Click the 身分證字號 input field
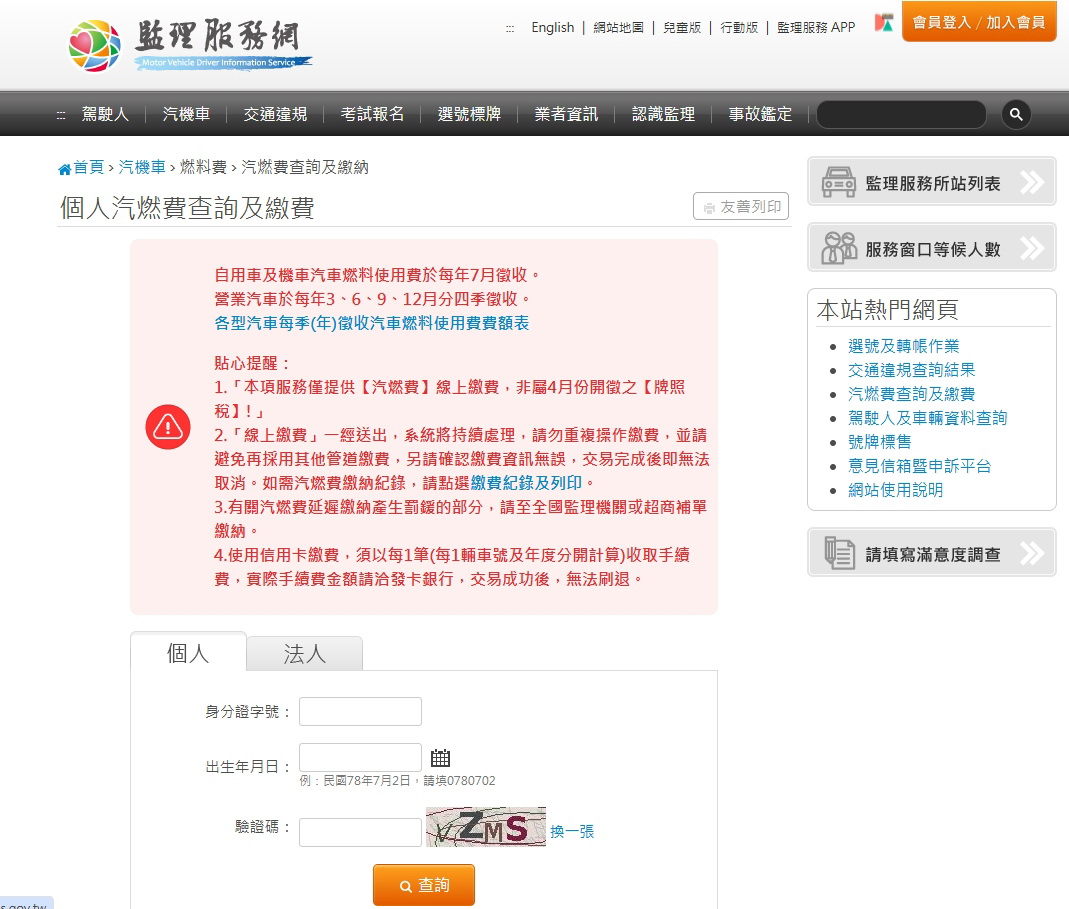Screen dimensions: 1069x909 point(360,711)
